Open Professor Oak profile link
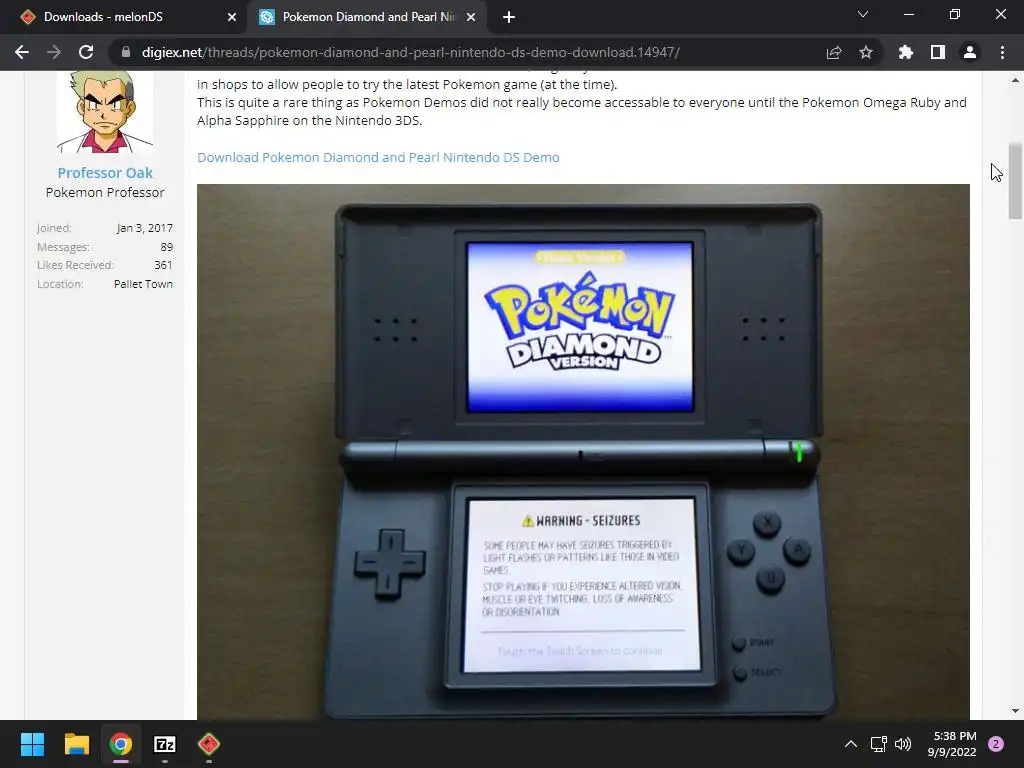1024x768 pixels. [105, 173]
